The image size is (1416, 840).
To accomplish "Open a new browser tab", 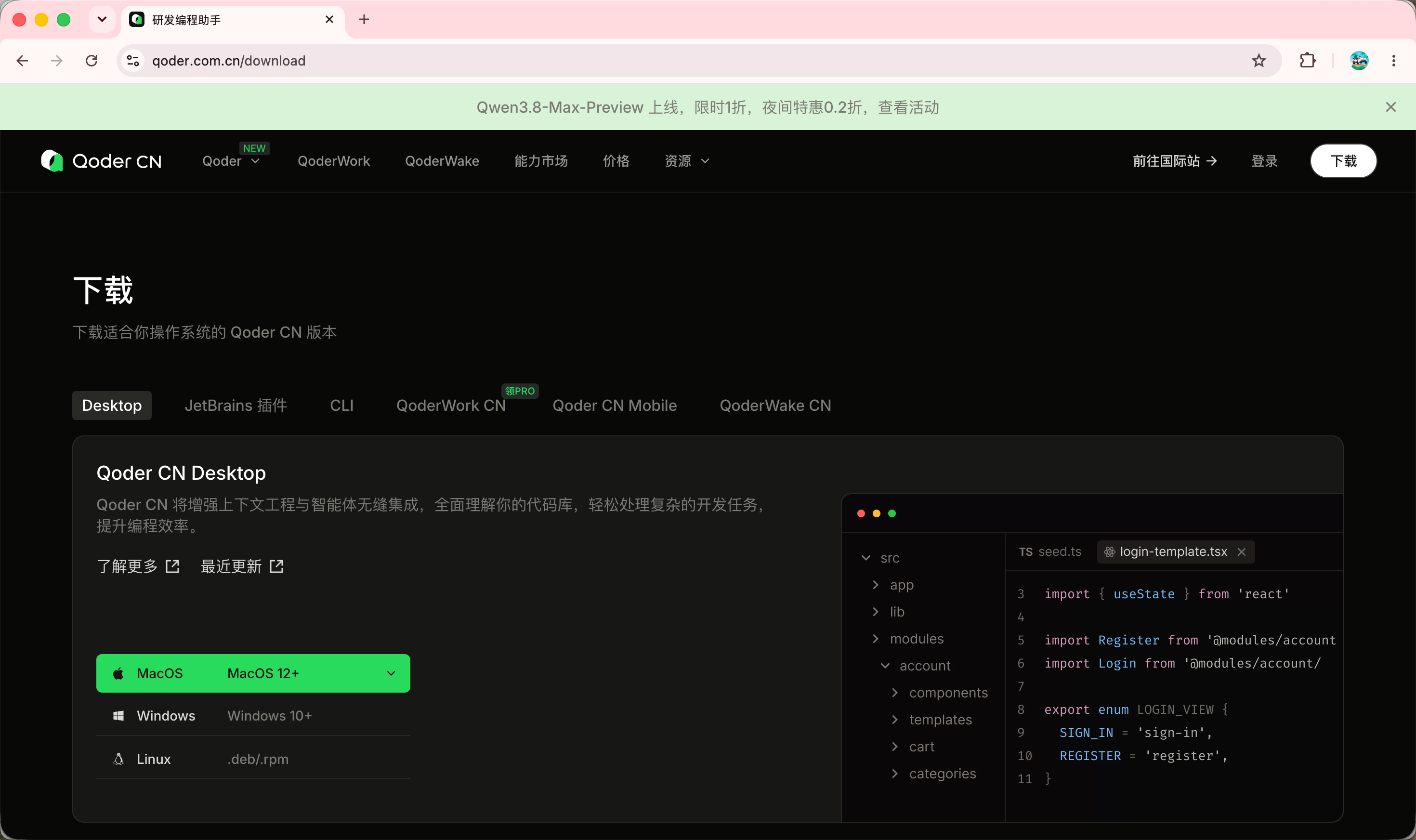I will click(364, 20).
